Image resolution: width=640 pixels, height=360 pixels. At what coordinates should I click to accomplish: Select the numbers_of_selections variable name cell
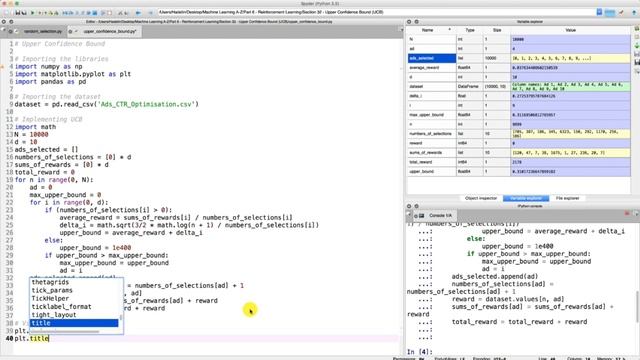(431, 134)
